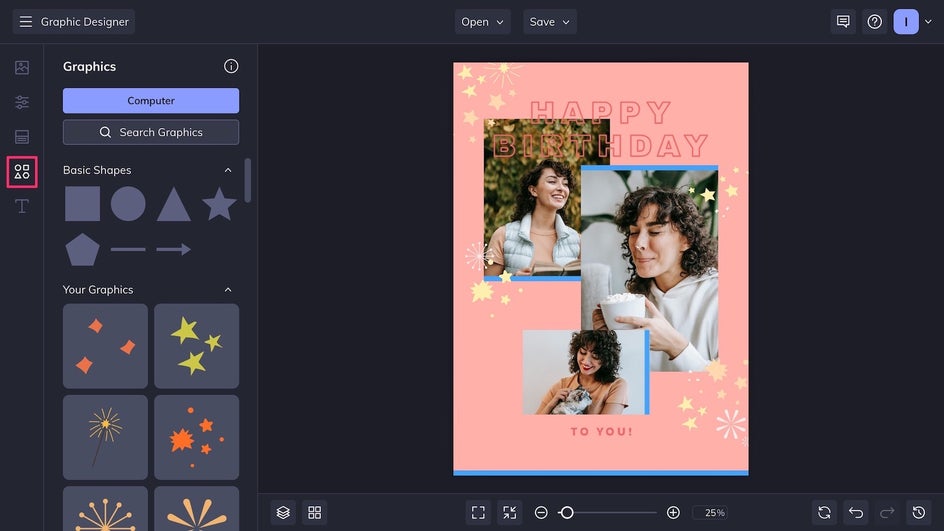Click the shrink to fit icon
The image size is (944, 531).
509,512
